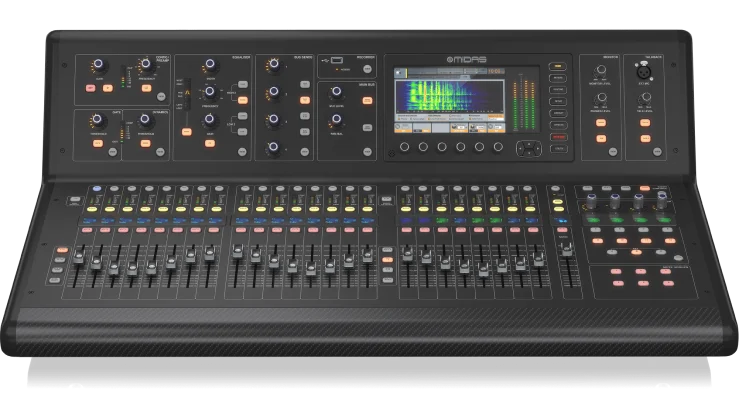739x400 pixels.
Task: Toggle the Monitor Dim button
Action: tap(600, 139)
